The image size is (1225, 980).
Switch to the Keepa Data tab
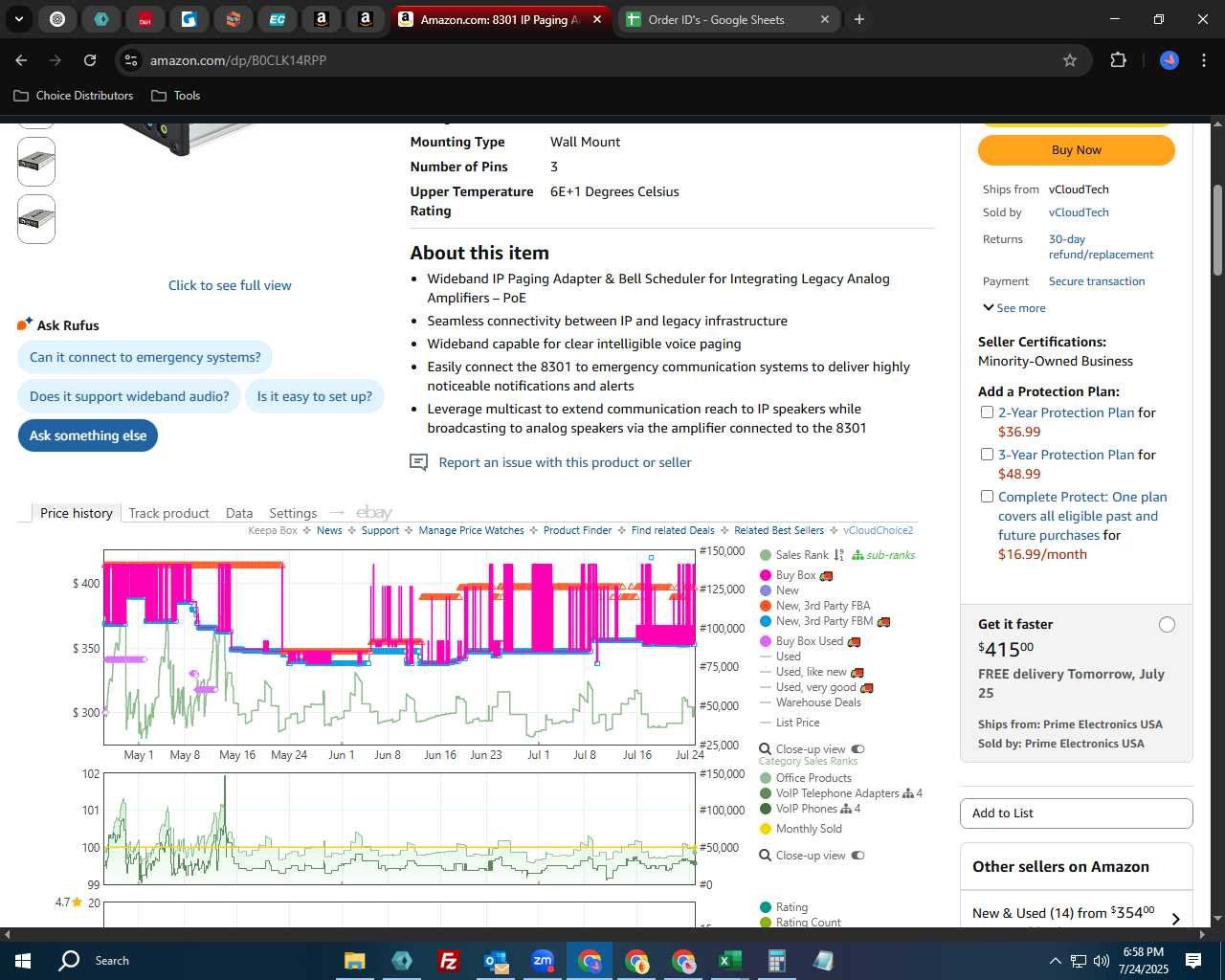pos(239,513)
